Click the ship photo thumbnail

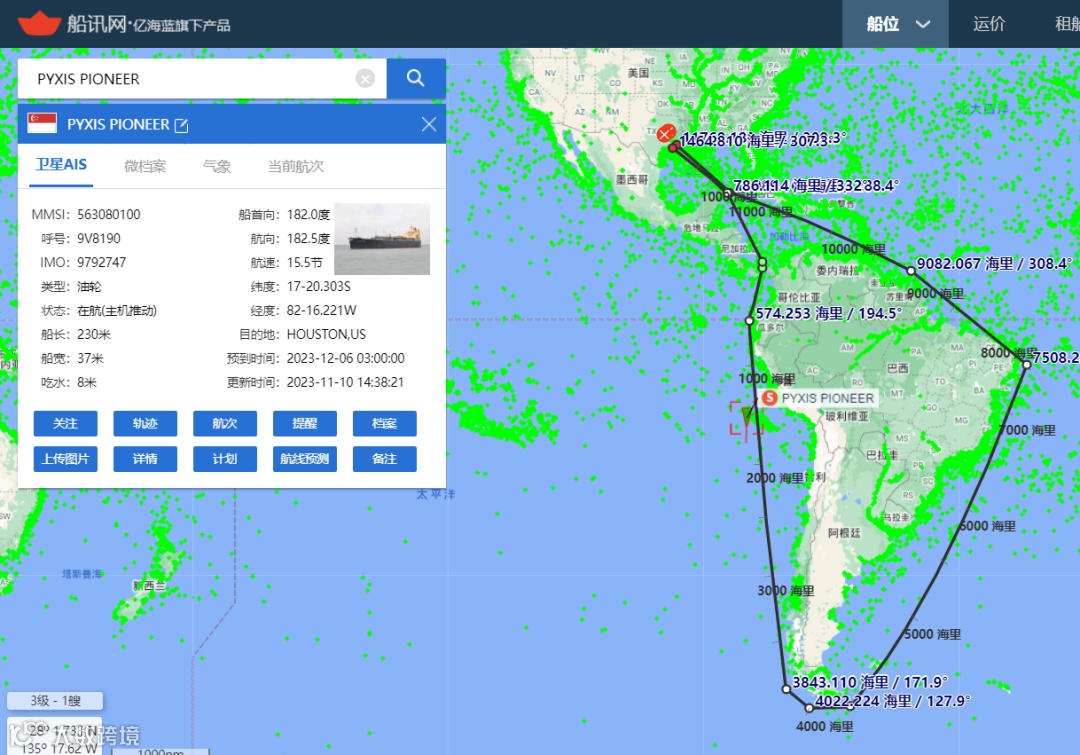click(x=382, y=239)
